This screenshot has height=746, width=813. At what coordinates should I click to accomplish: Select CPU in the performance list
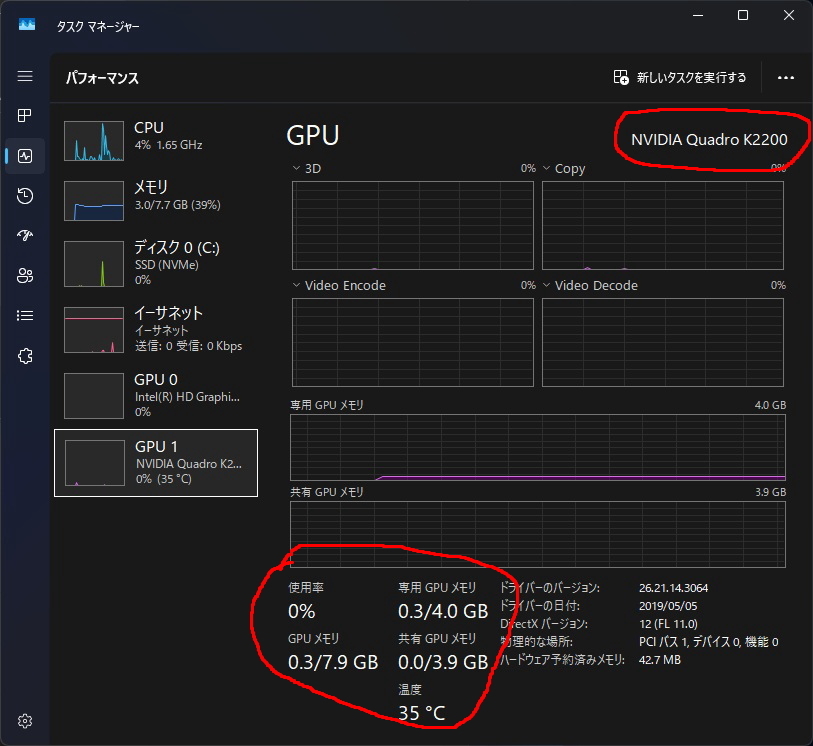[156, 140]
